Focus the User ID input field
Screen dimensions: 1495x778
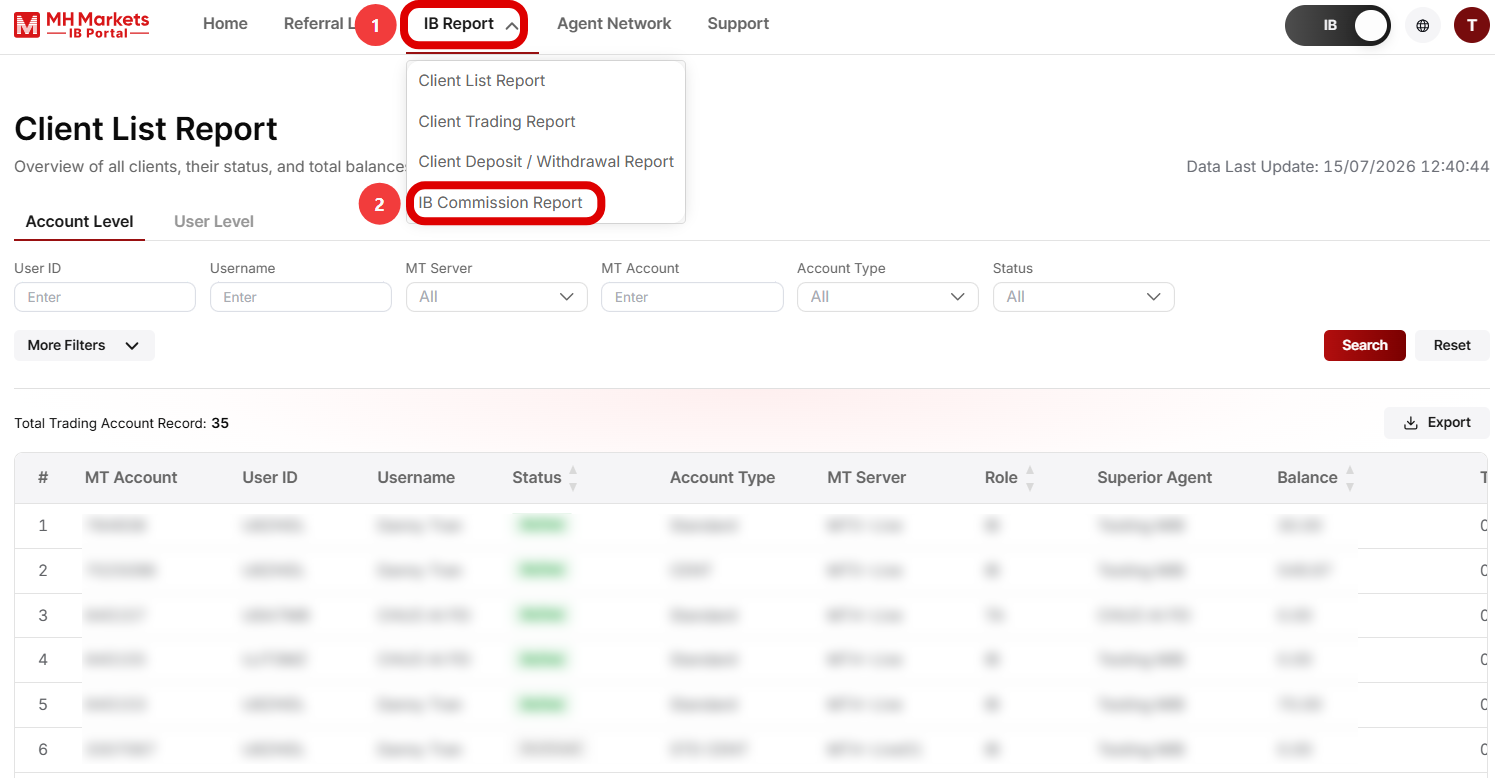pyautogui.click(x=105, y=297)
